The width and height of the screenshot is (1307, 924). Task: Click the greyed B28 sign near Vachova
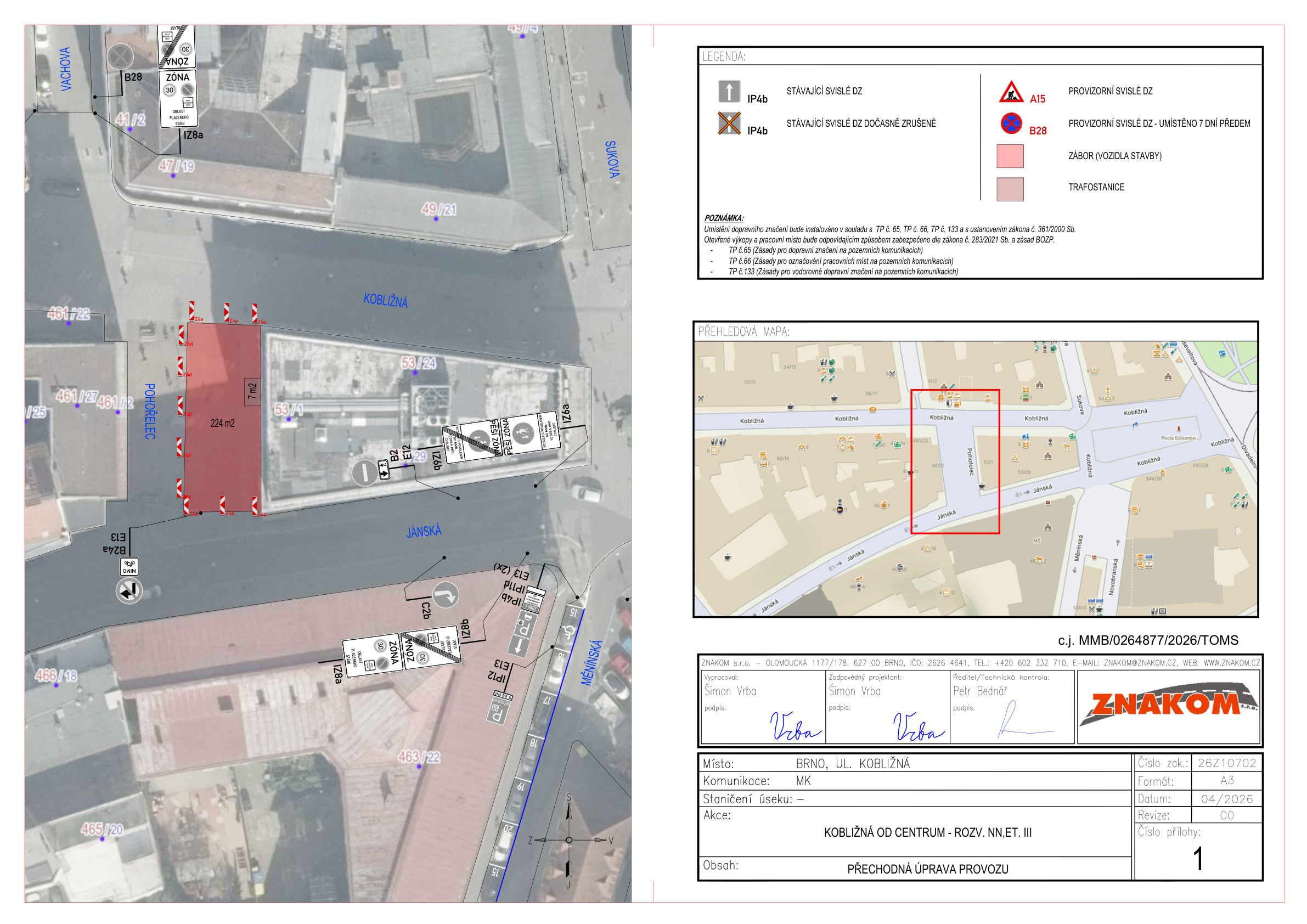[x=120, y=57]
